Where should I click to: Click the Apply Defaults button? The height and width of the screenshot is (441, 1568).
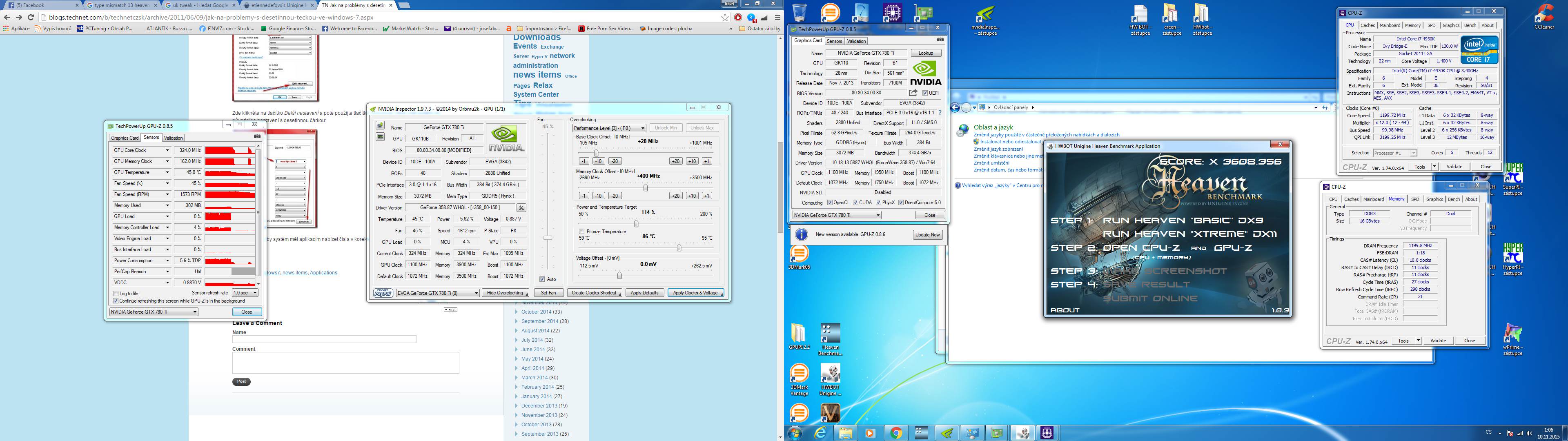[x=645, y=293]
